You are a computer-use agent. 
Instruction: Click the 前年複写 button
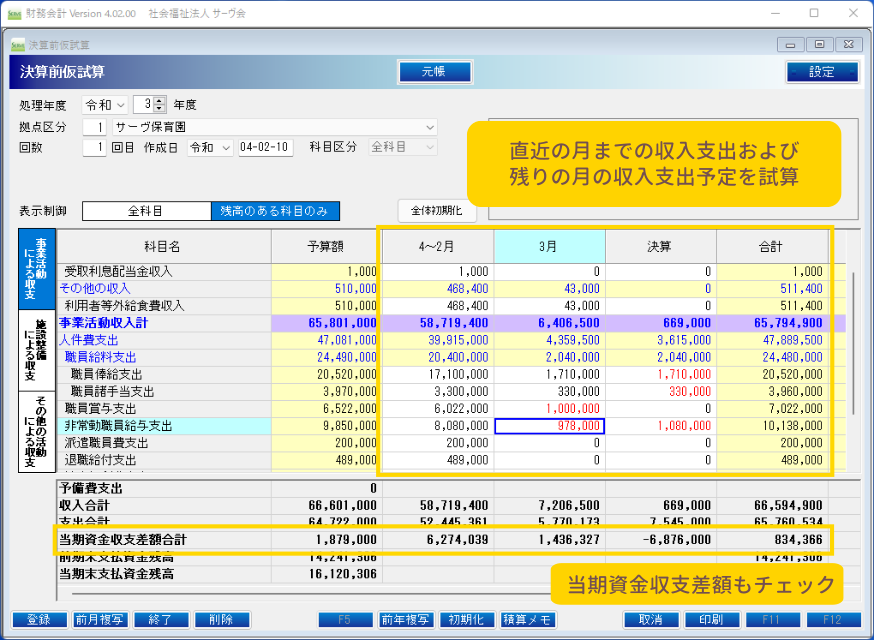pyautogui.click(x=406, y=620)
